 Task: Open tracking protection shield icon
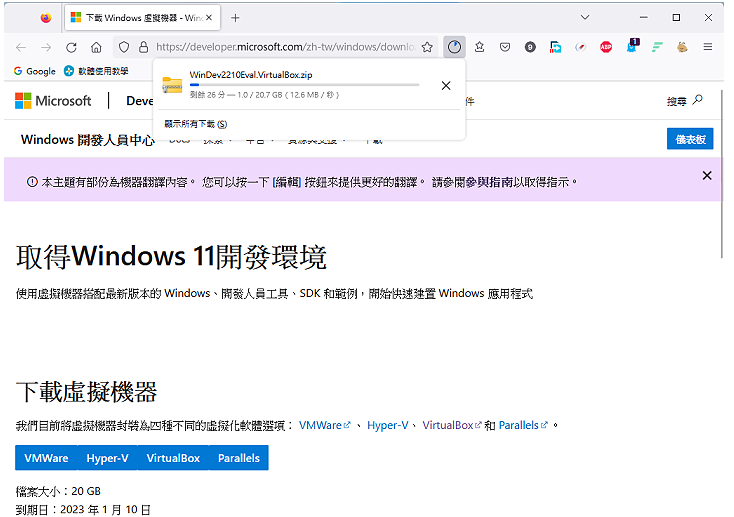coord(124,47)
